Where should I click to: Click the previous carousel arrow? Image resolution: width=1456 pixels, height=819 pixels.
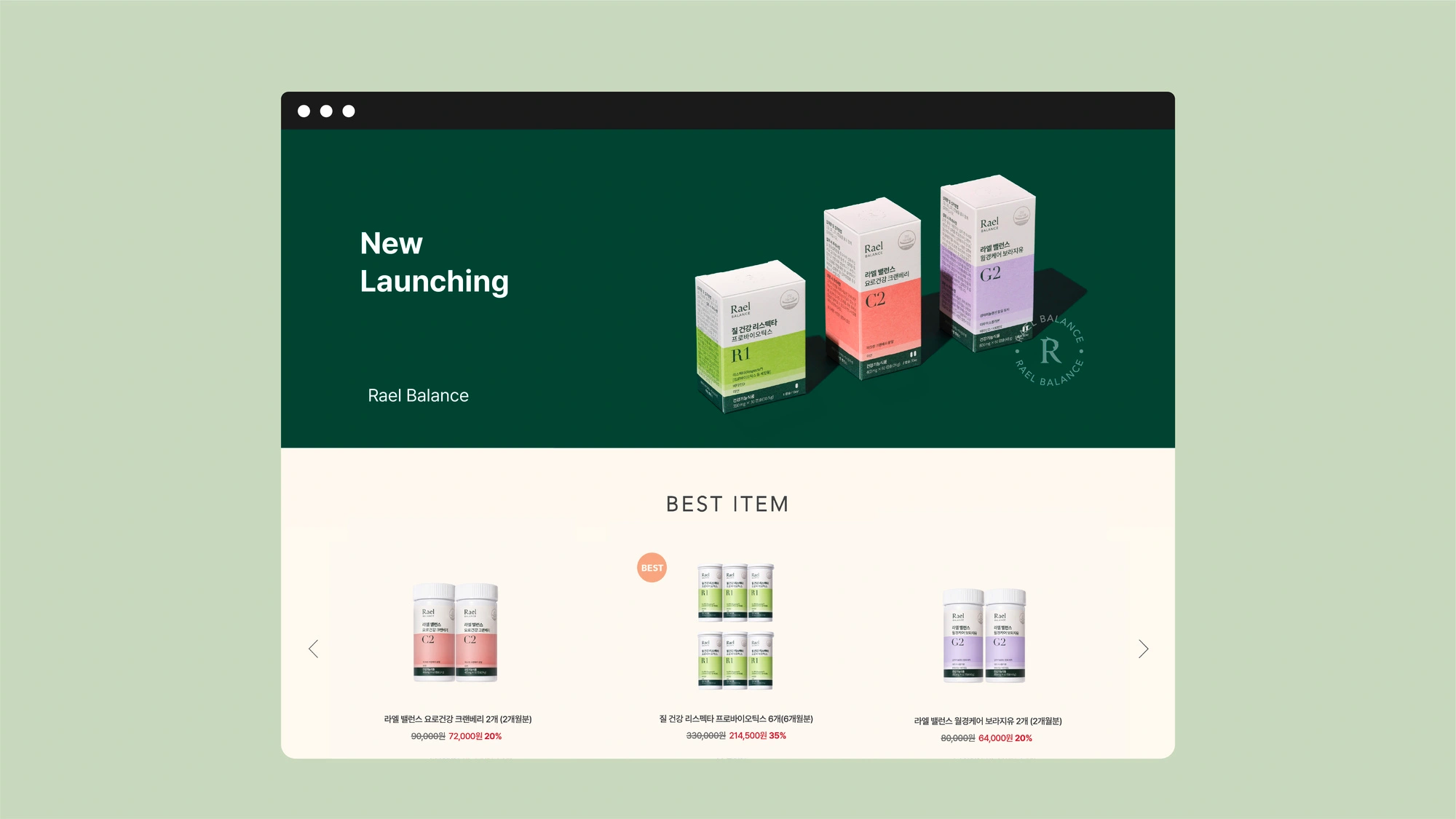314,649
